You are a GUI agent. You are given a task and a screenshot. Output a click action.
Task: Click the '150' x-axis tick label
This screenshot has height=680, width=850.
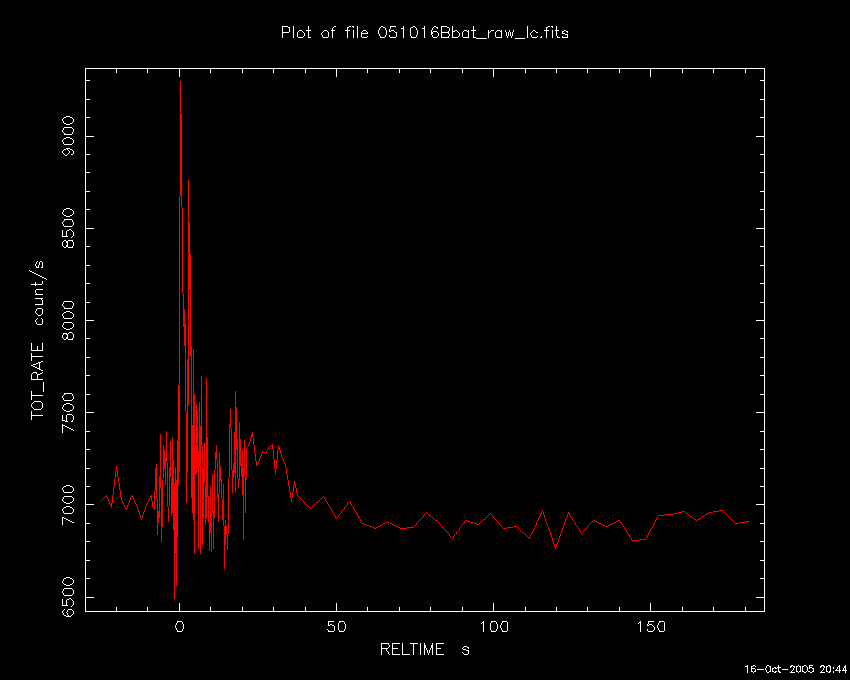[x=651, y=627]
